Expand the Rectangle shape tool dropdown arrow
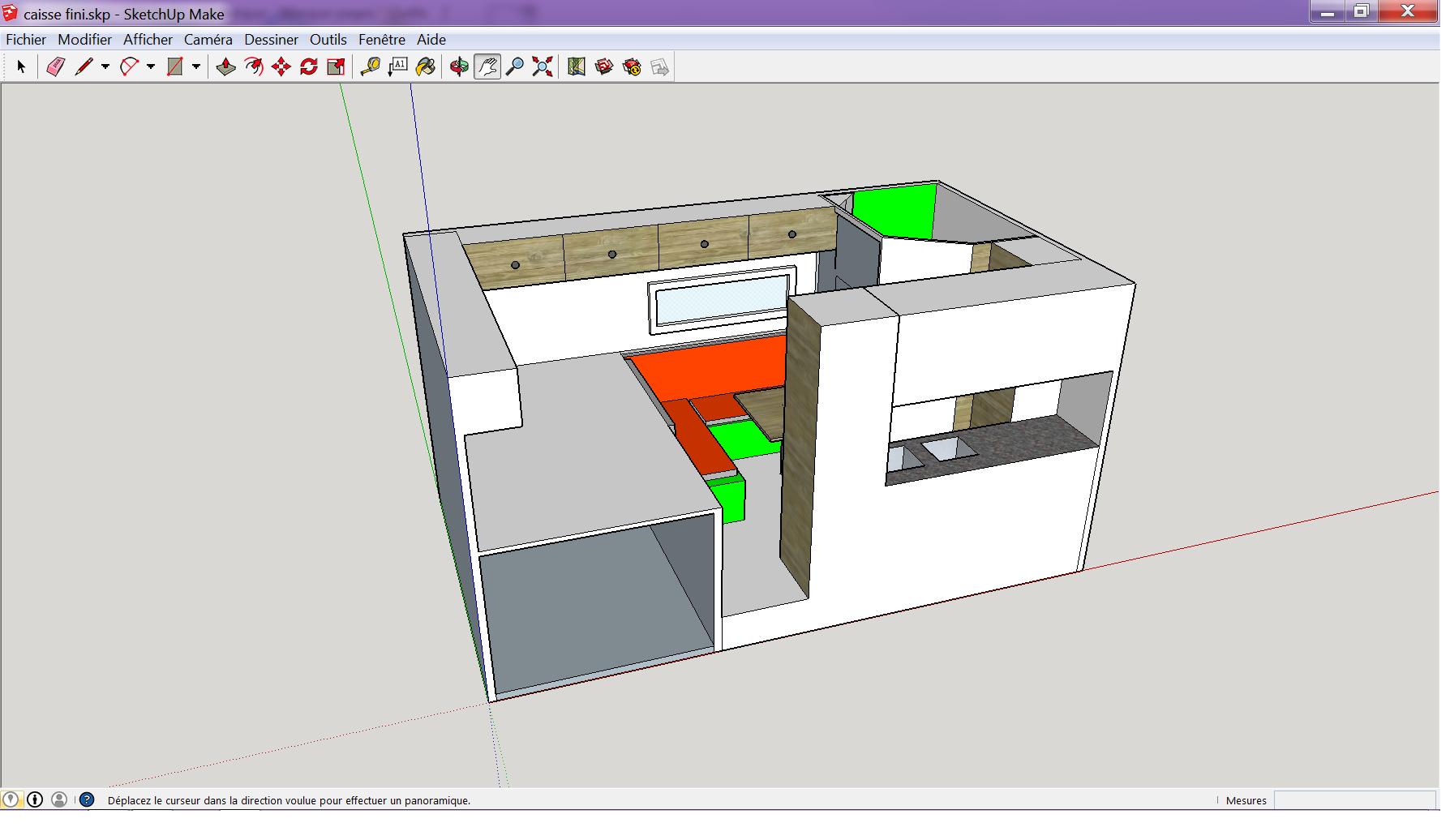The width and height of the screenshot is (1450, 840). point(196,67)
